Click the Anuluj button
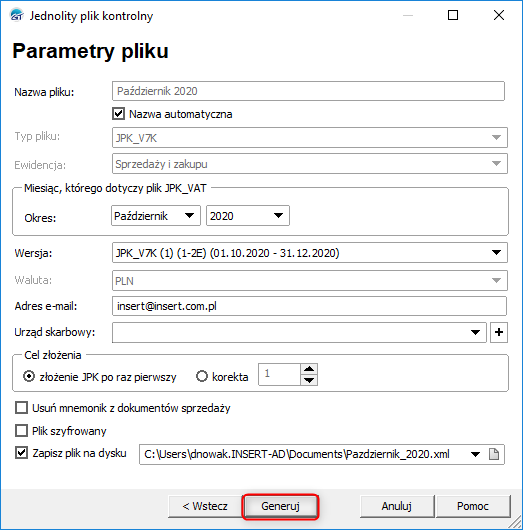Viewport: 523px width, 530px height. 397,506
